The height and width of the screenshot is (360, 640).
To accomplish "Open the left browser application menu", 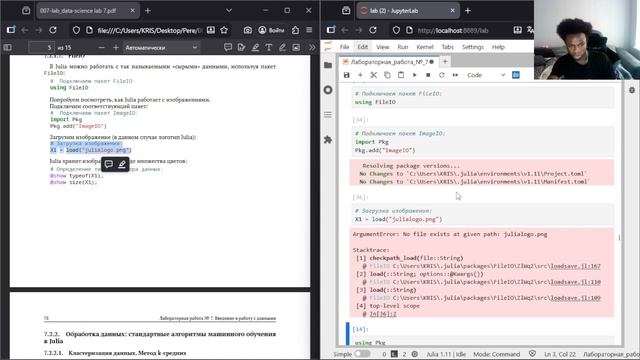I will click(309, 30).
